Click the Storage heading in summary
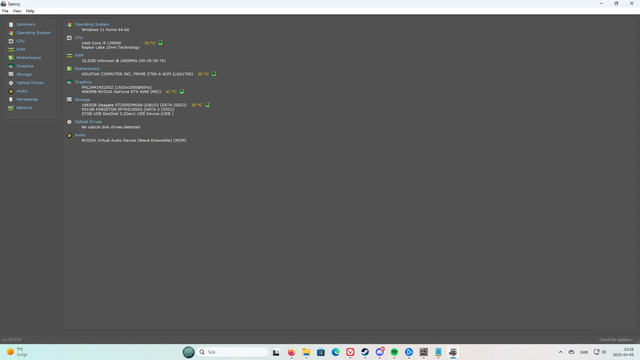 pyautogui.click(x=82, y=100)
